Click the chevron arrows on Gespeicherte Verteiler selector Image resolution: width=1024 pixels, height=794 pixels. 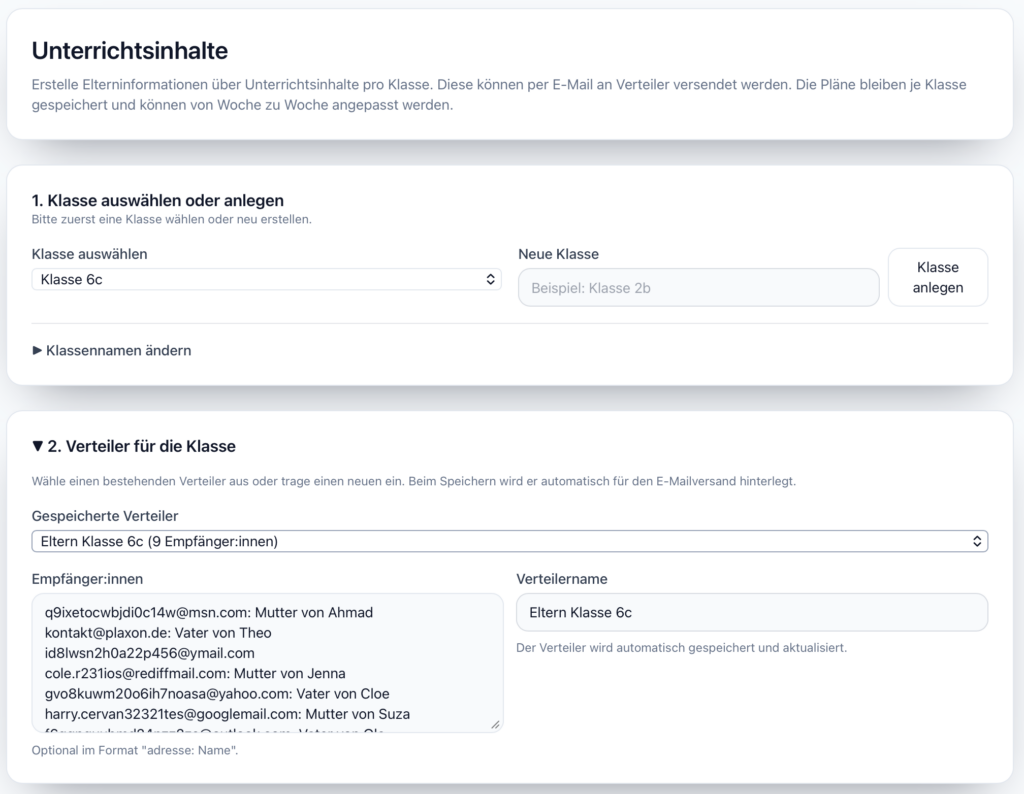[x=977, y=541]
